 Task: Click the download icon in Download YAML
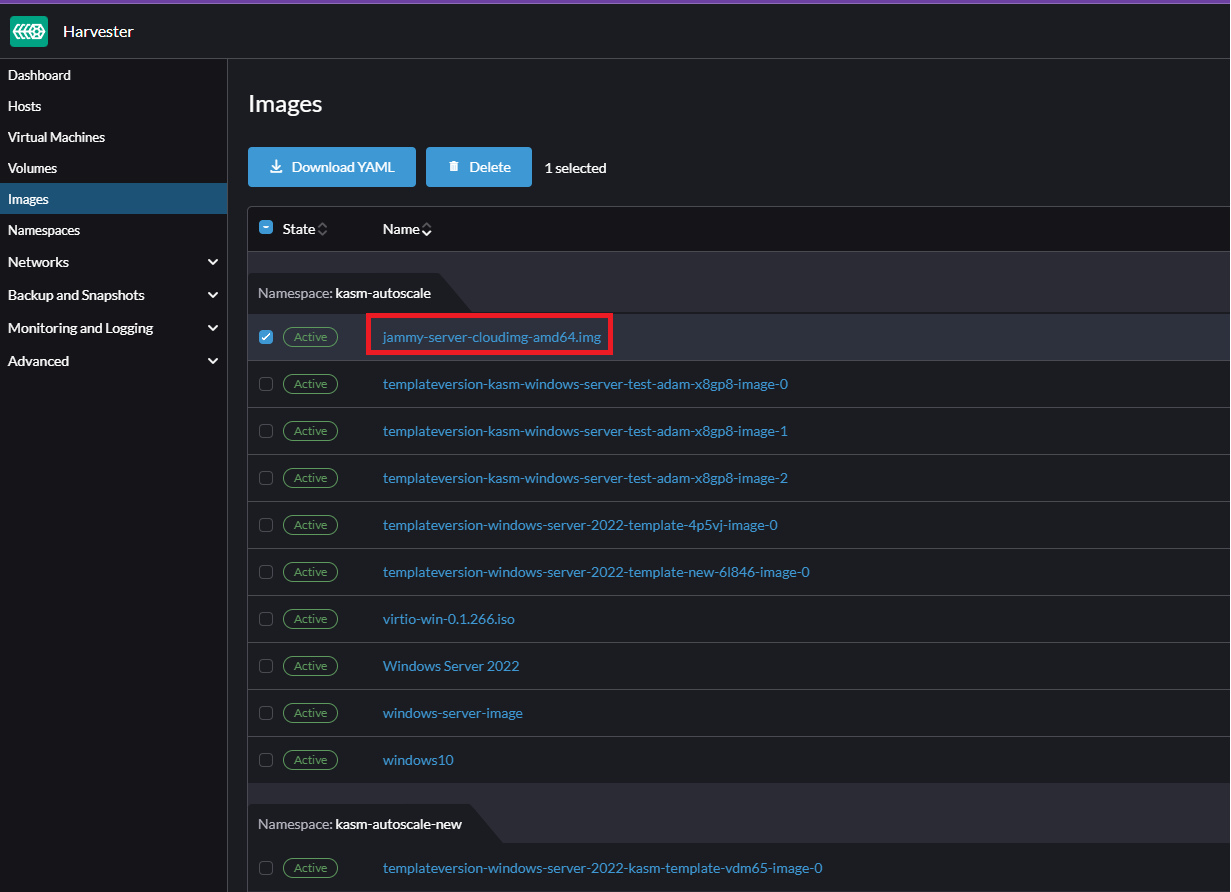click(x=276, y=167)
